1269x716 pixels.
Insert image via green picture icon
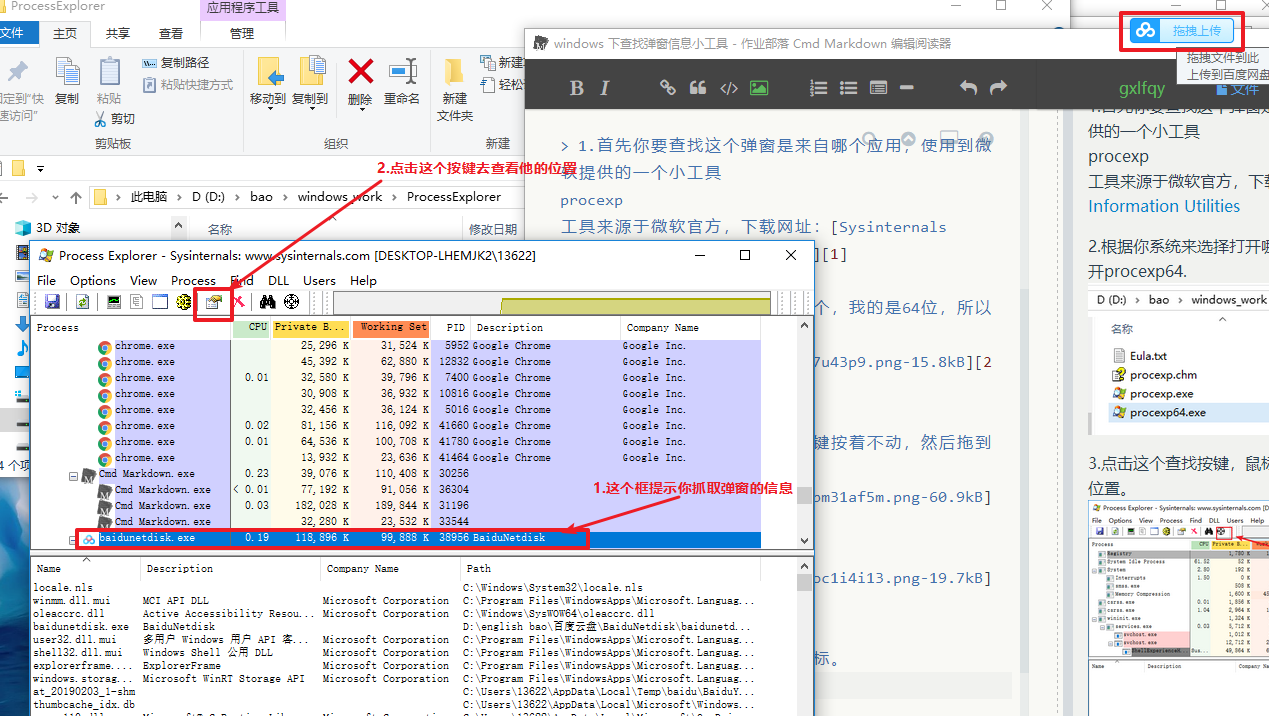pos(759,88)
